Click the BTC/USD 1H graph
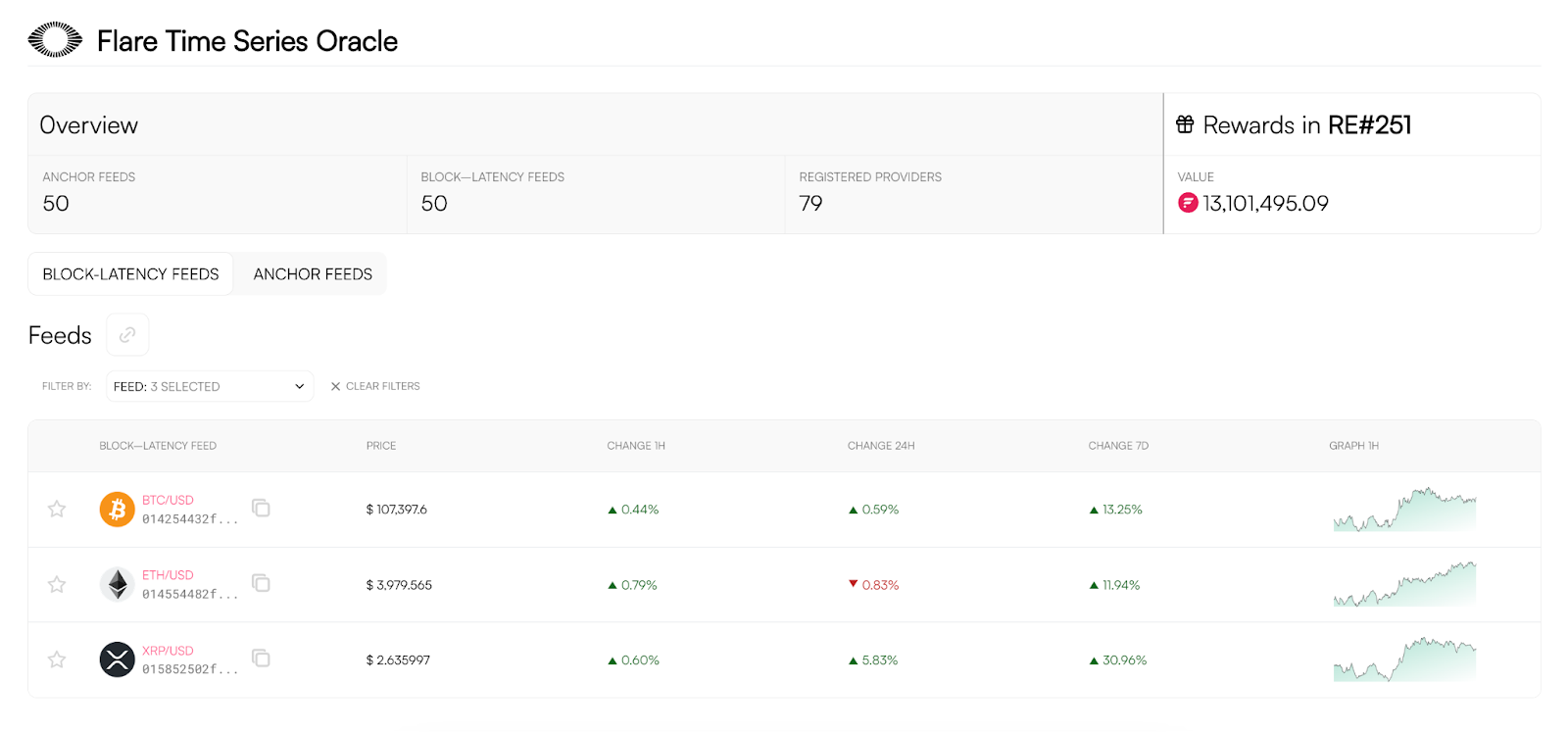Viewport: 1568px width, 732px height. [1404, 510]
